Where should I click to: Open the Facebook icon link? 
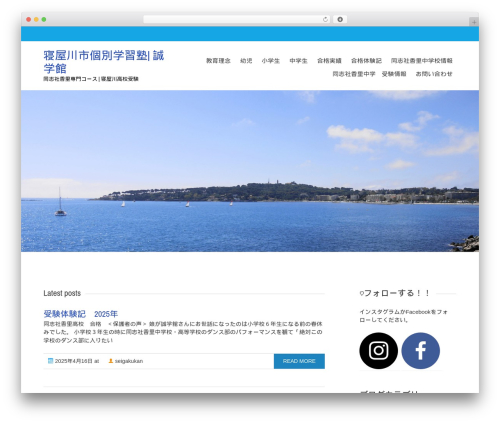coord(421,350)
